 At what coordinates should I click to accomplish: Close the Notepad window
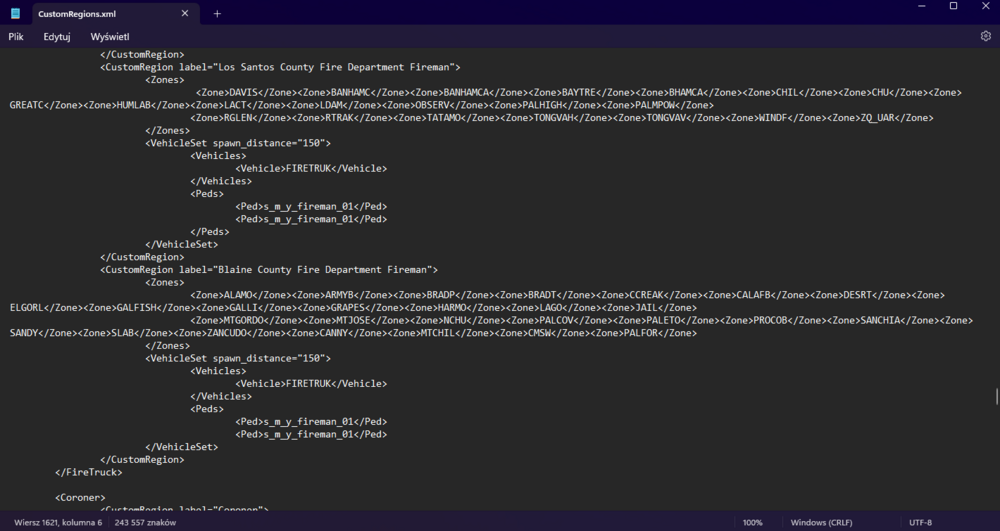tap(985, 6)
